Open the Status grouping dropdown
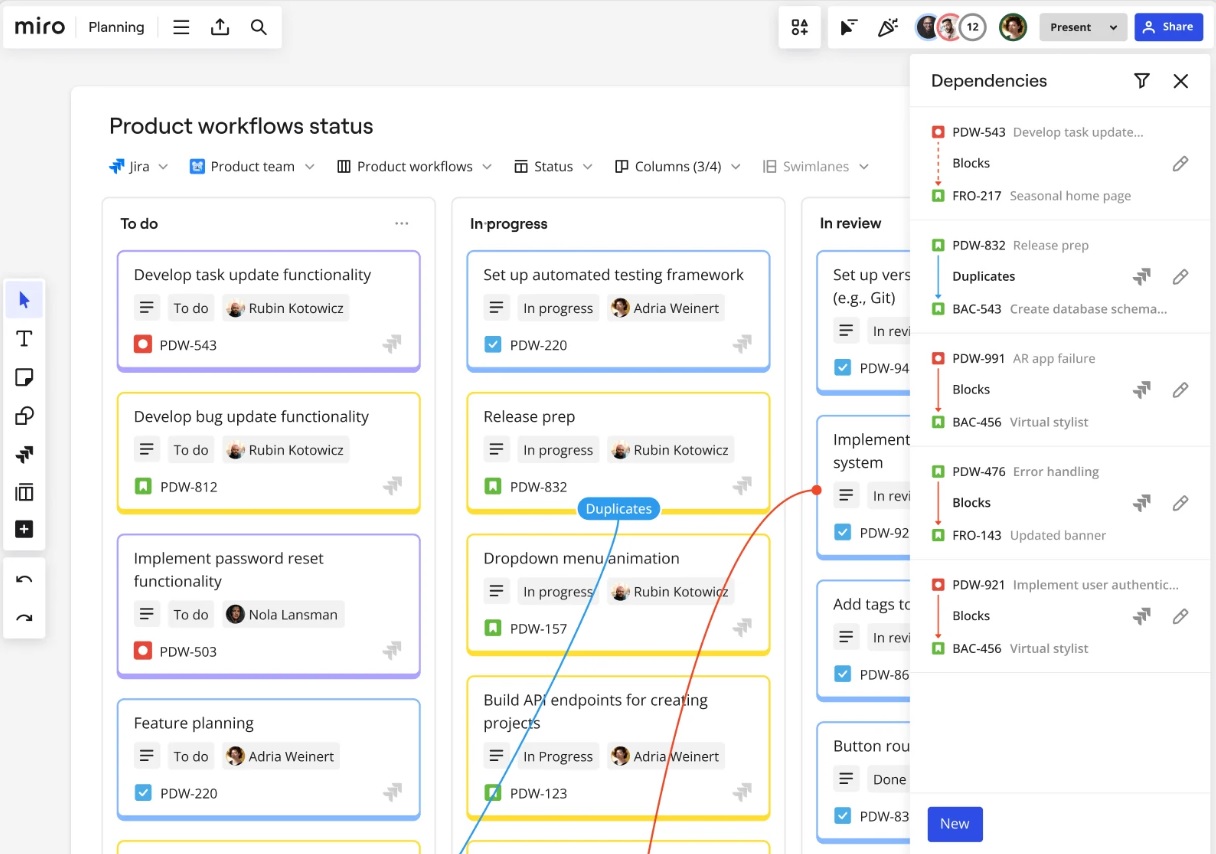1216x854 pixels. (x=553, y=167)
